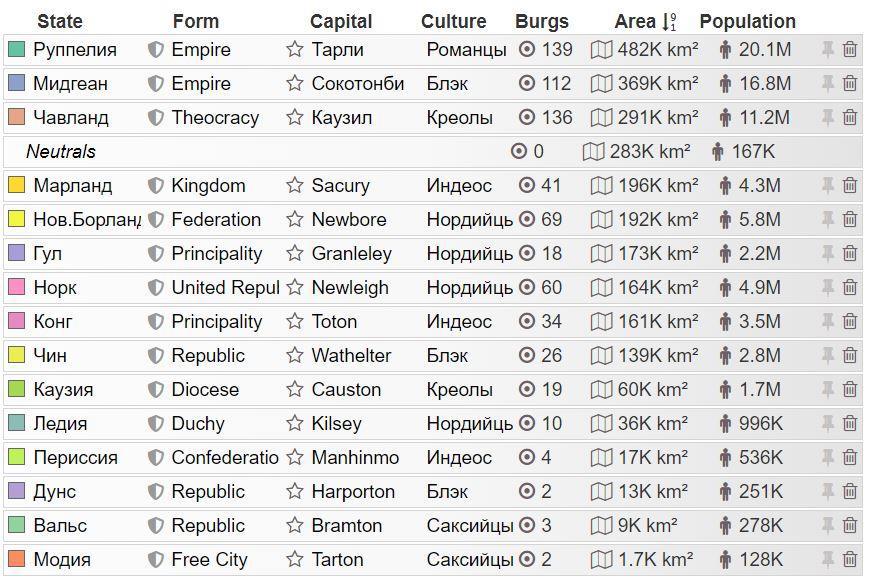
Task: Click the shield emblem icon for Гул
Action: pyautogui.click(x=155, y=253)
